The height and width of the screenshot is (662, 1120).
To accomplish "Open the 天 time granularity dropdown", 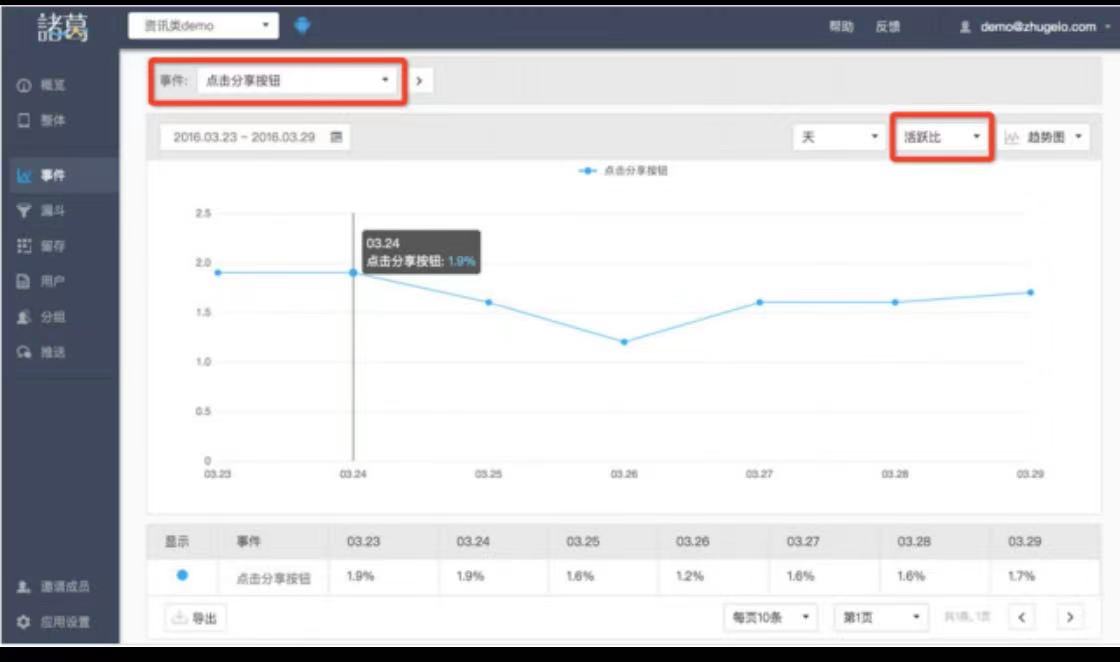I will 838,138.
